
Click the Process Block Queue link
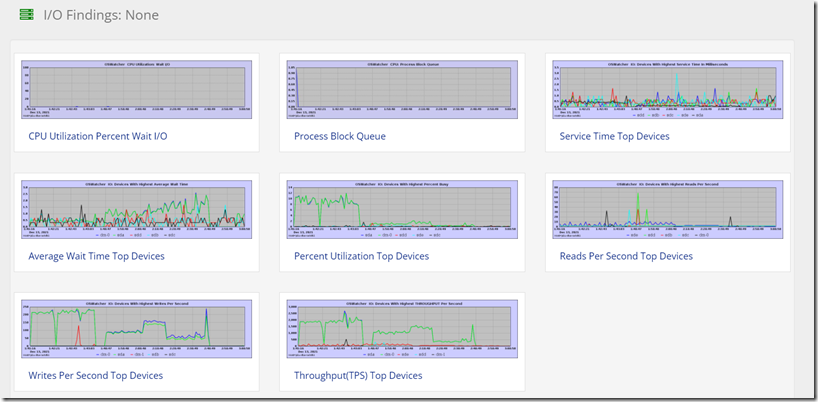[340, 137]
